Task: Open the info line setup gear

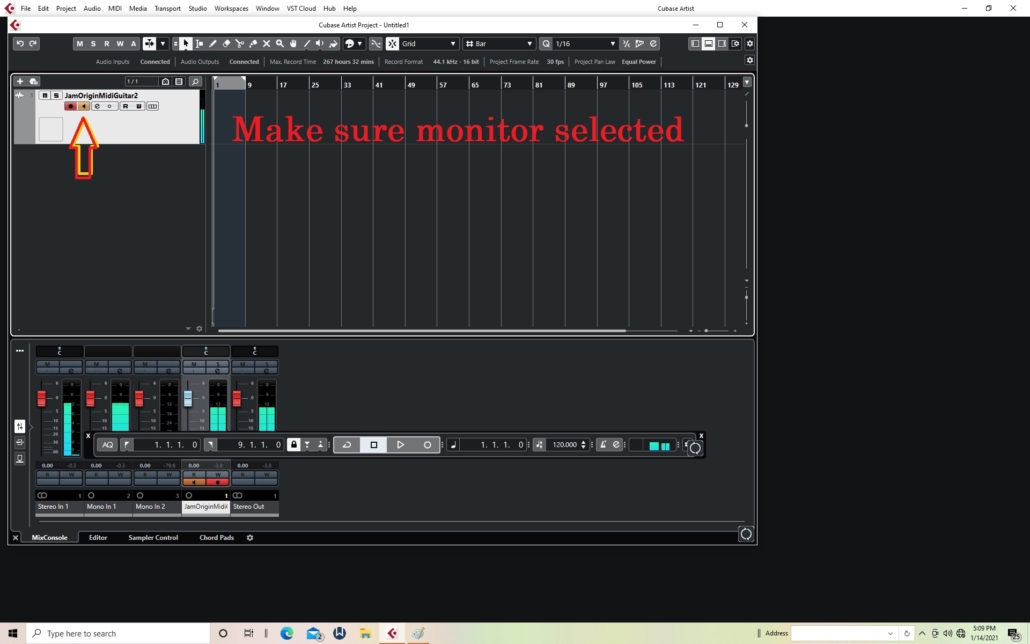Action: point(750,60)
